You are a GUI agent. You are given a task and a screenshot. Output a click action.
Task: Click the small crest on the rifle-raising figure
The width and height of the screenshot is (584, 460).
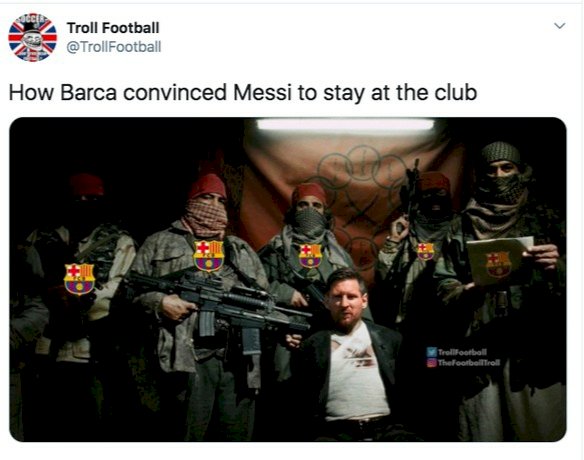point(426,251)
